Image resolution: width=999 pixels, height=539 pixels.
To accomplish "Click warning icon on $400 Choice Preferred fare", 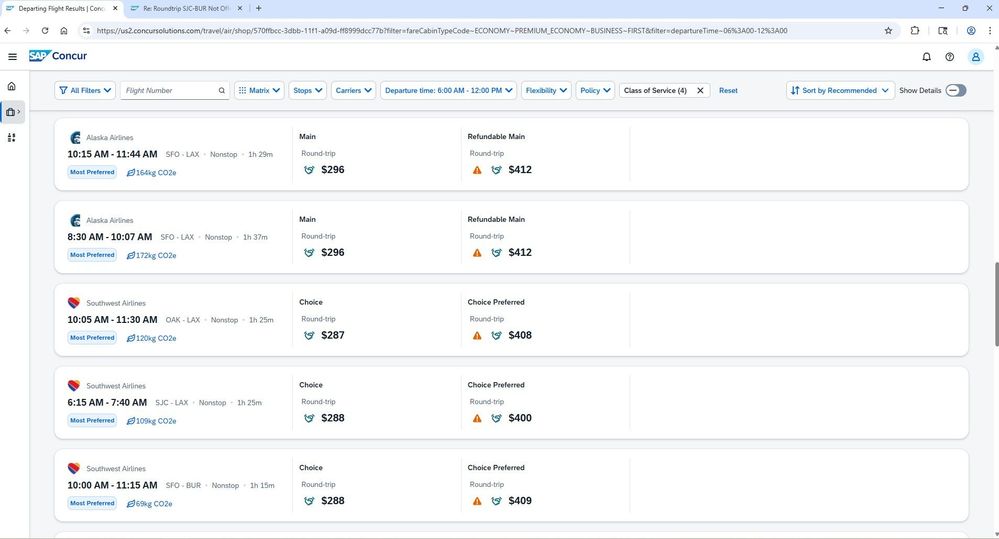I will (x=477, y=419).
